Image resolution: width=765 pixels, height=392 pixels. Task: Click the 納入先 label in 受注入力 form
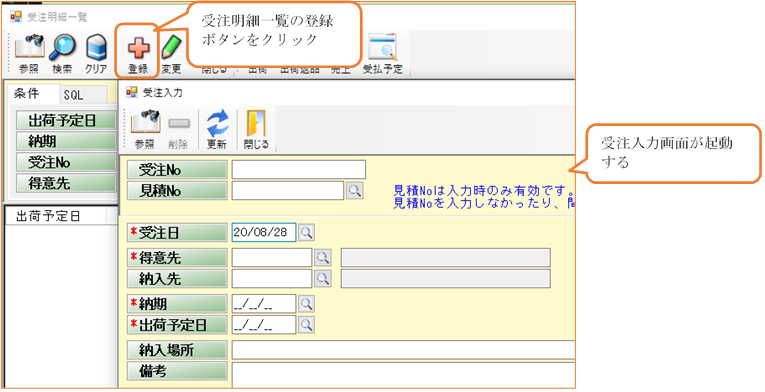177,279
